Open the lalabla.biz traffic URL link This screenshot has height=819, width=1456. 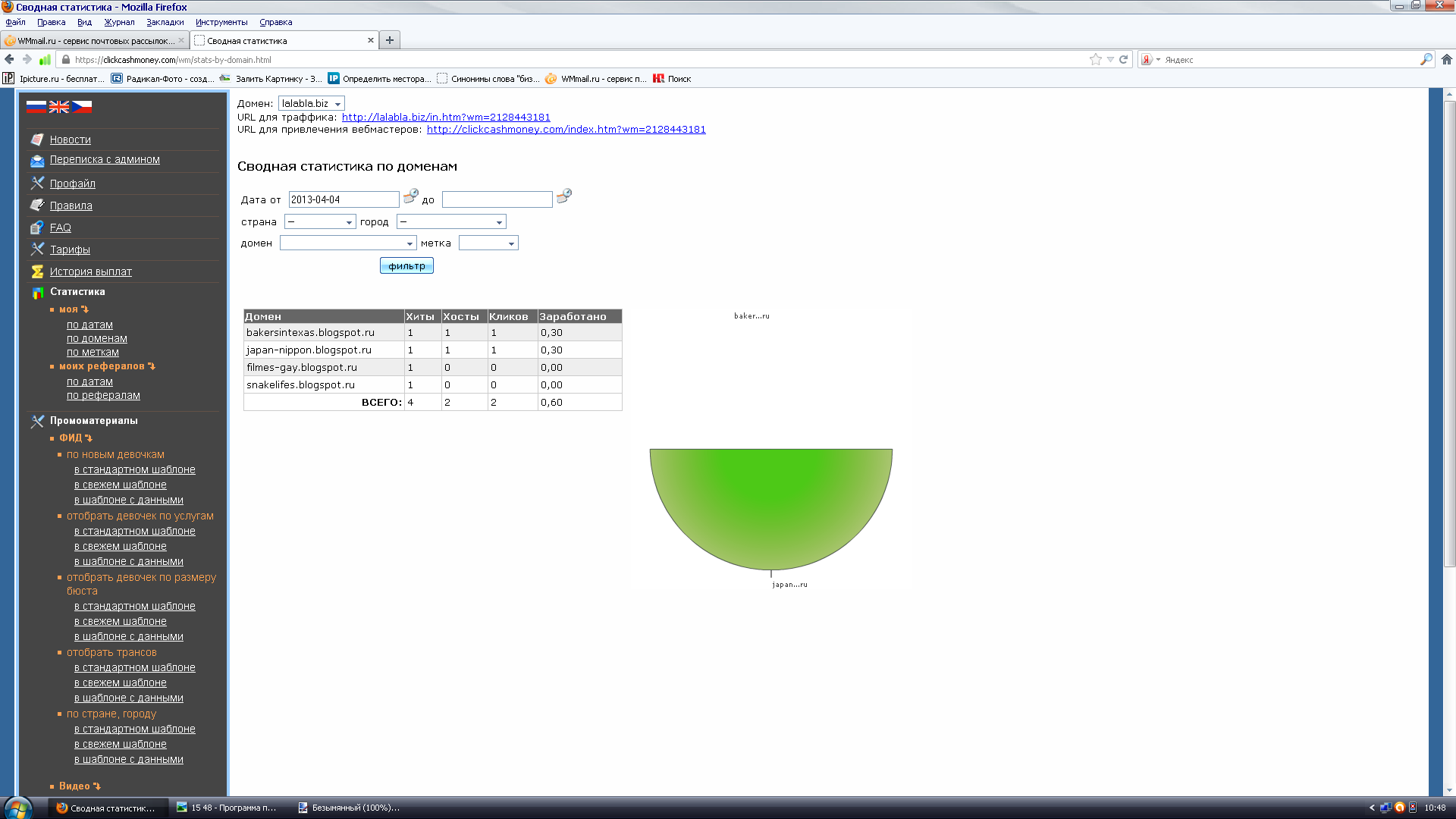click(x=446, y=117)
